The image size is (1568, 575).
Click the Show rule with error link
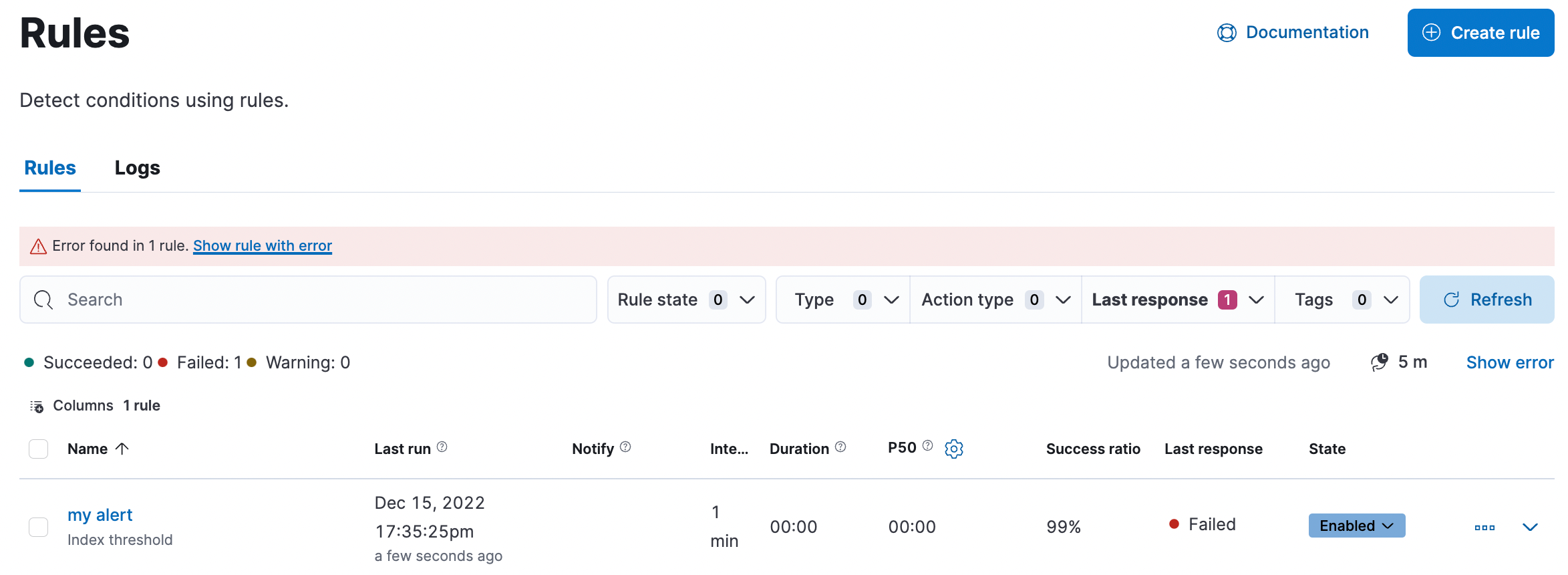pyautogui.click(x=263, y=246)
